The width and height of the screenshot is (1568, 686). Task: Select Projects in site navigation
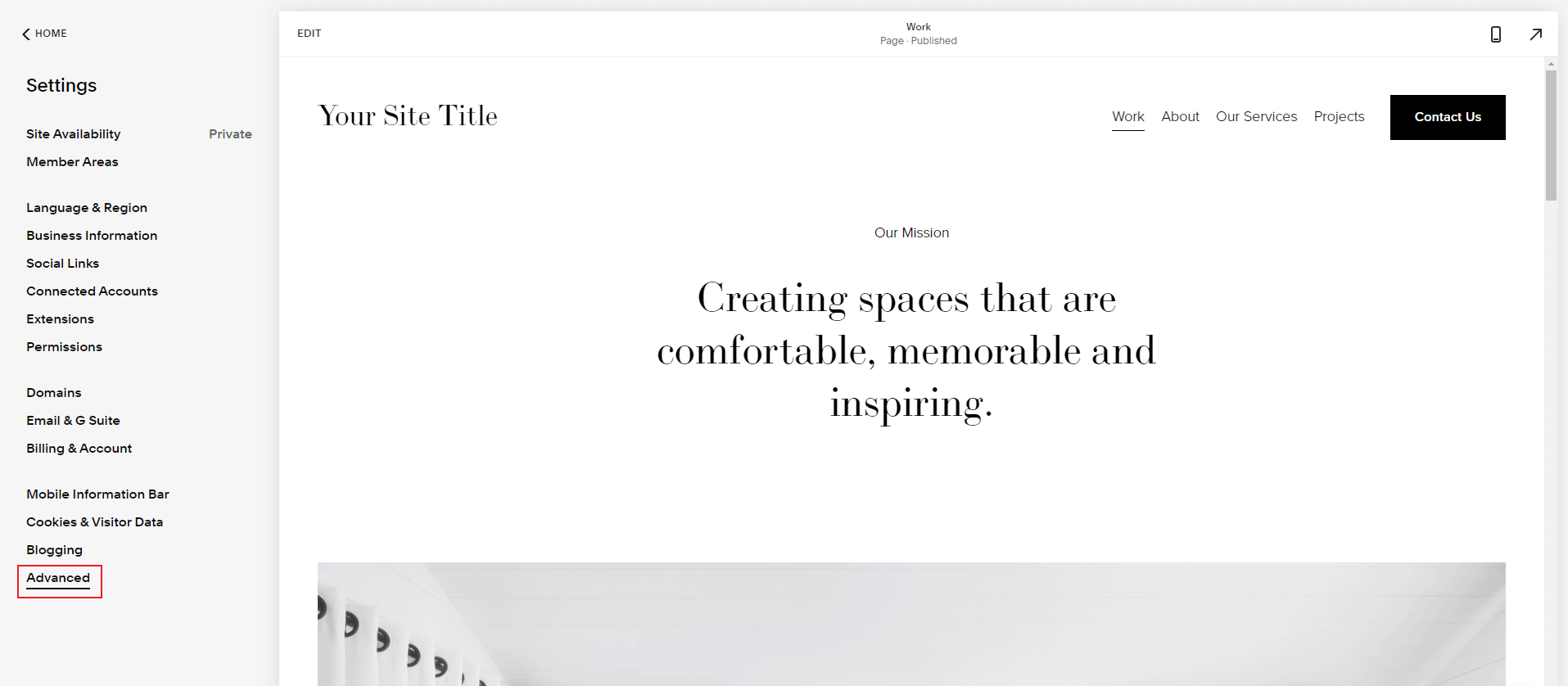pos(1339,117)
